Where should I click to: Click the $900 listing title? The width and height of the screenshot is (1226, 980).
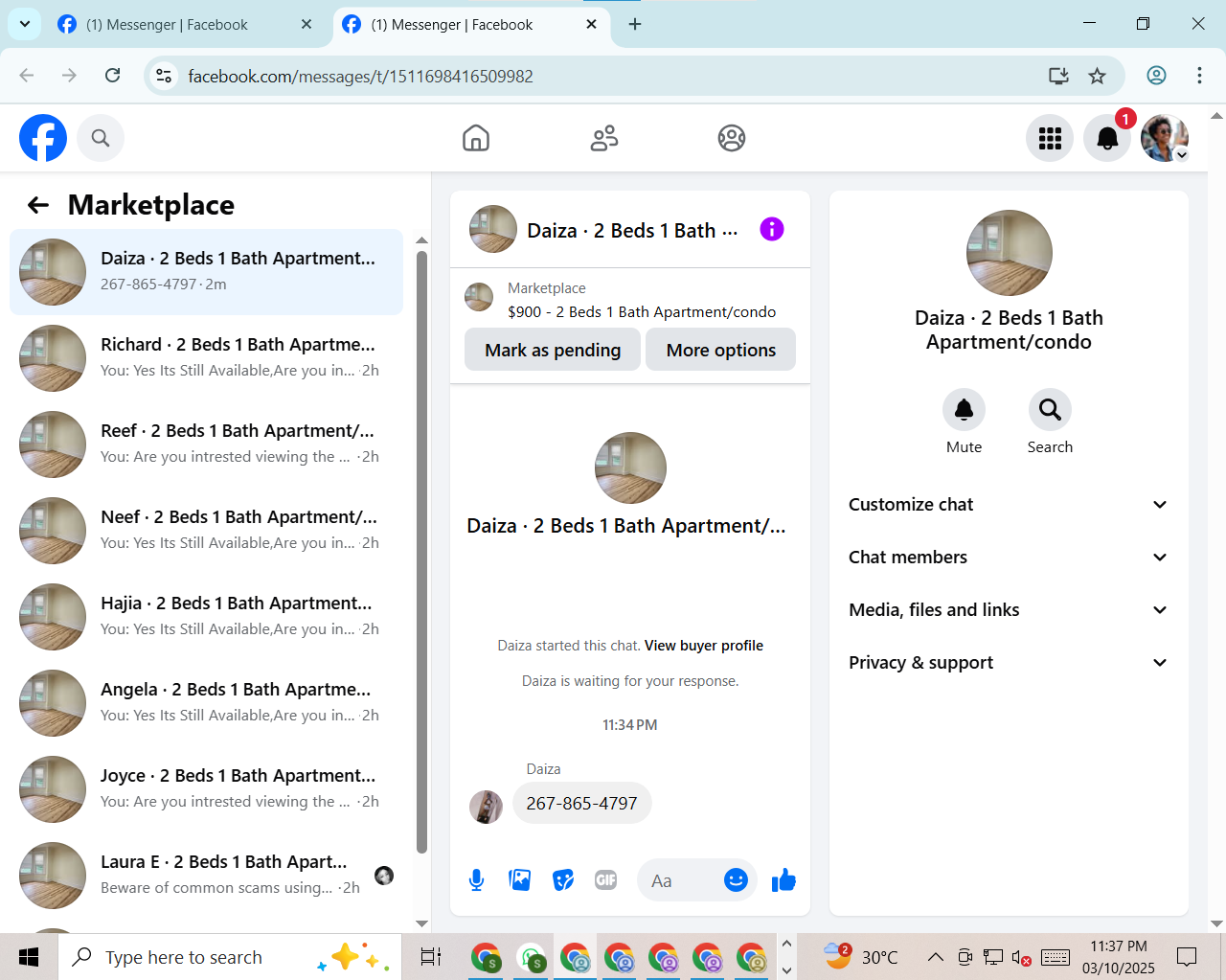642,312
